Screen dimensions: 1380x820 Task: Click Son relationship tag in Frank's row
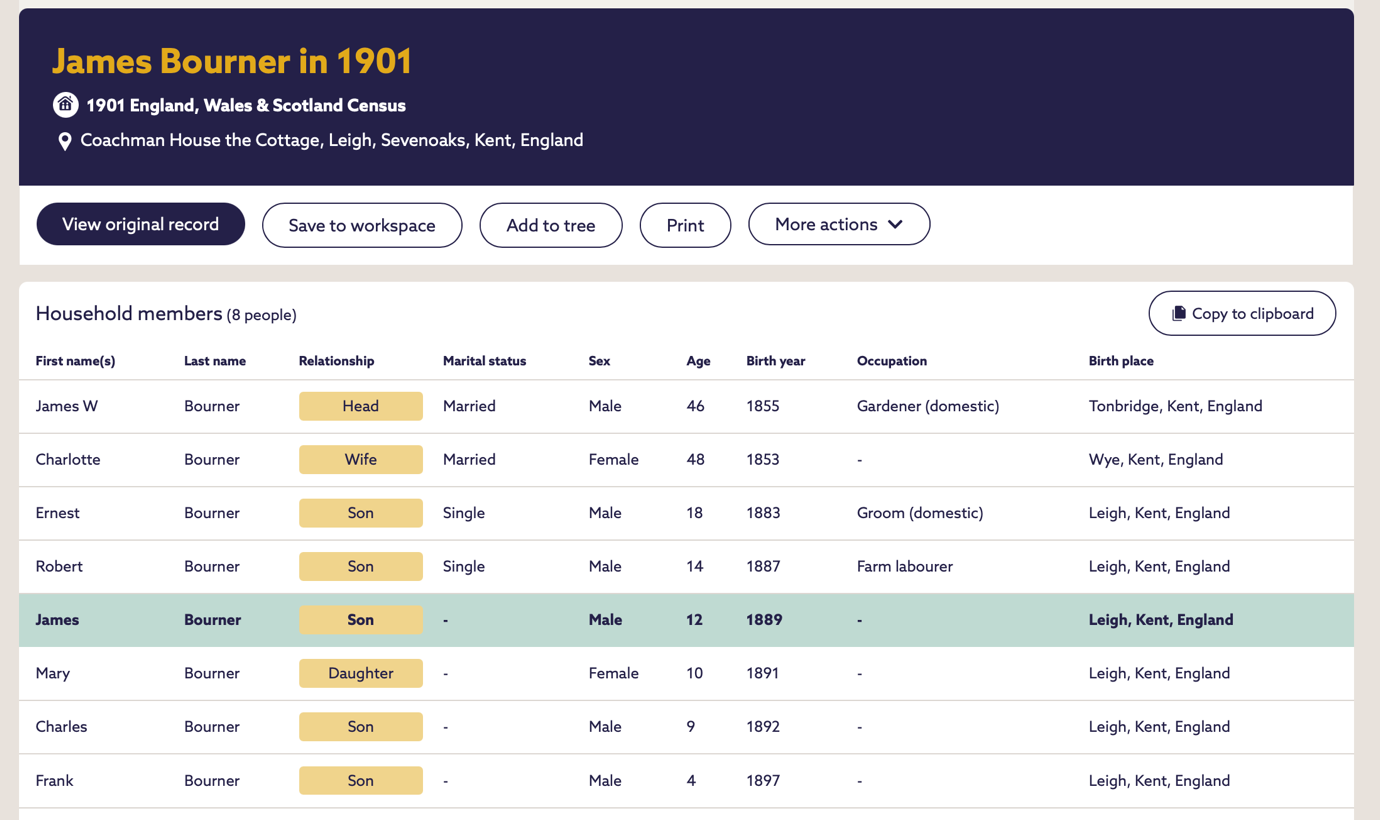click(361, 780)
